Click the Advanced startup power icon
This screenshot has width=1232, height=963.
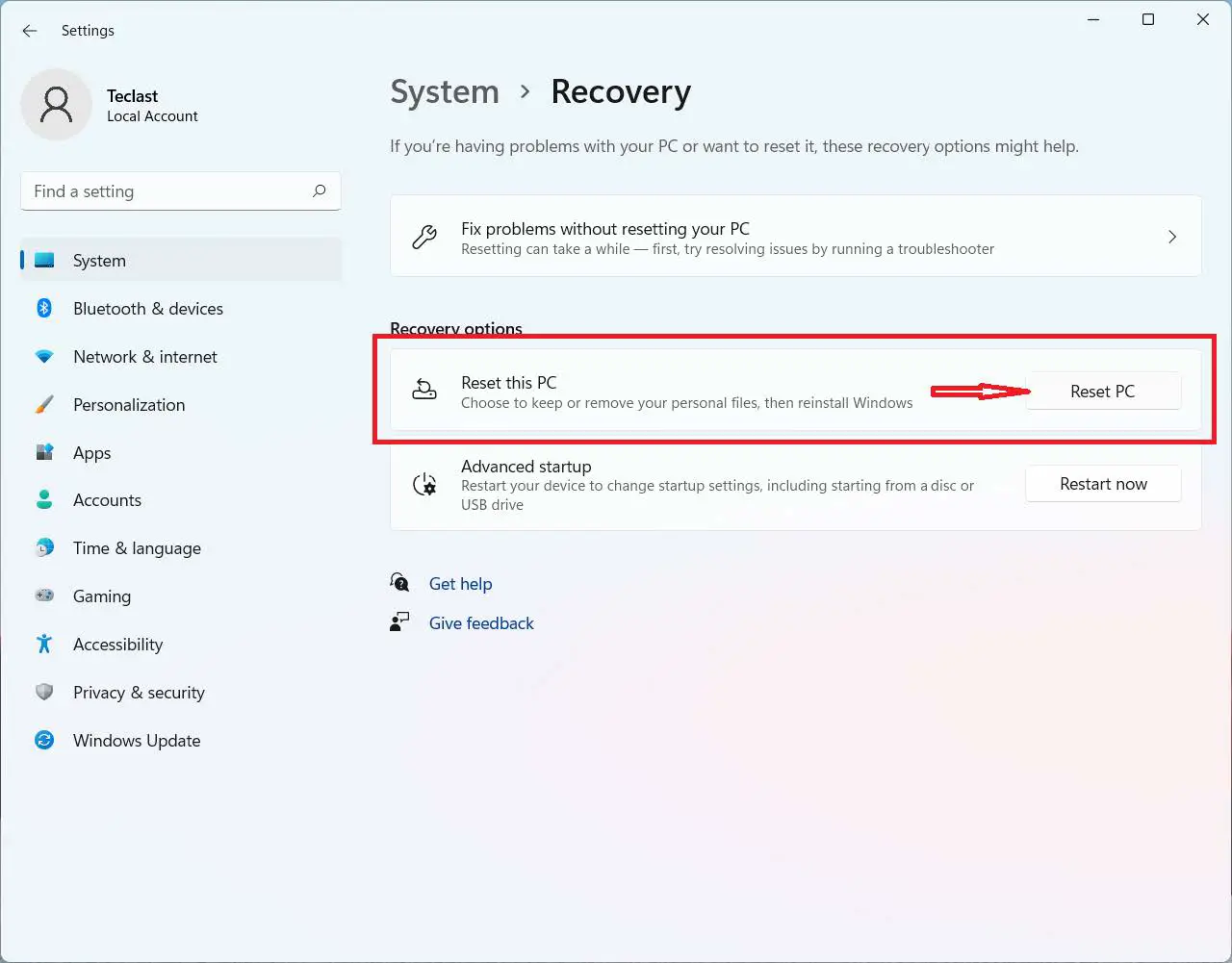(x=424, y=484)
